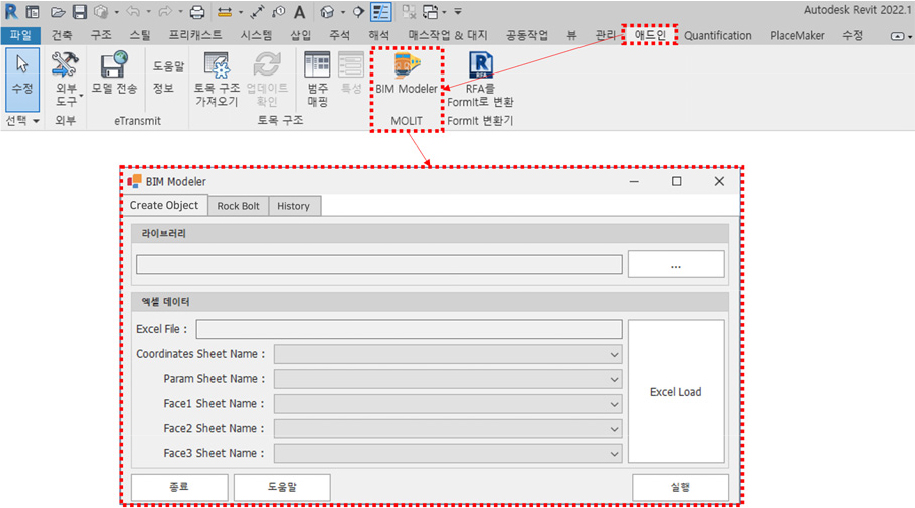
Task: Open the Switch Windows dropdown arrow
Action: (x=444, y=12)
